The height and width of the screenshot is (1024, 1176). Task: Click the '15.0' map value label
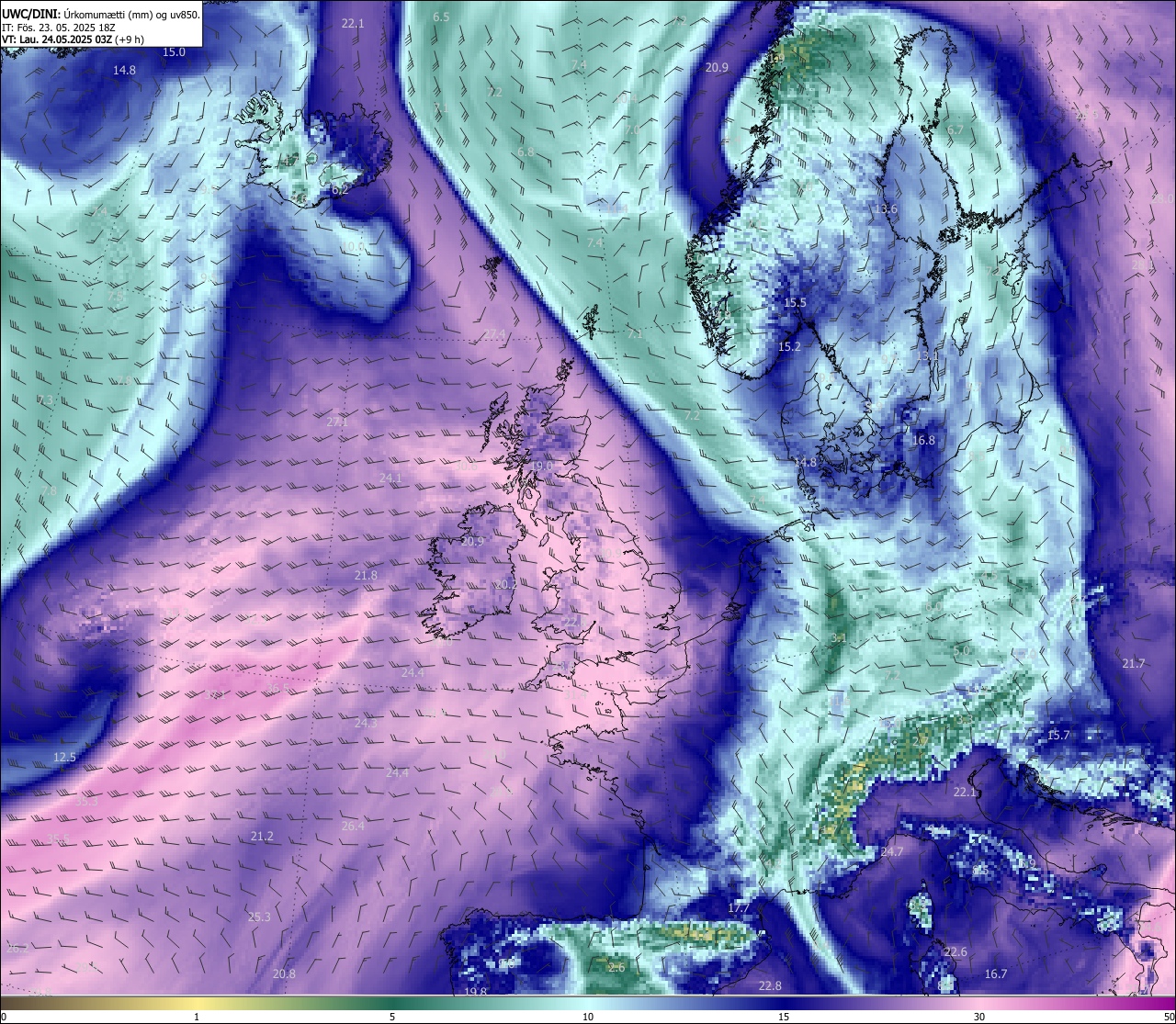[174, 52]
